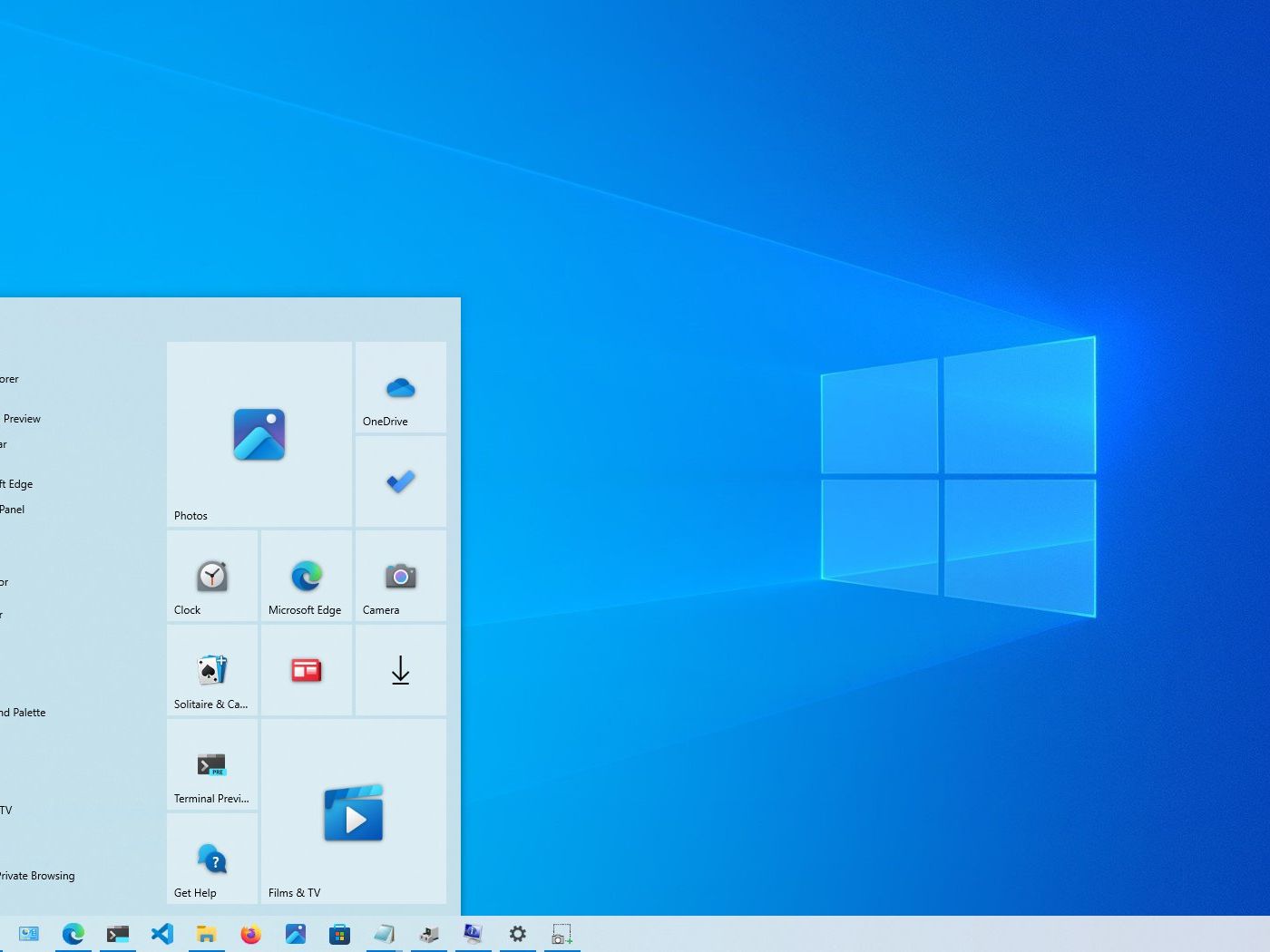
Task: Click the download arrow tile
Action: point(401,670)
